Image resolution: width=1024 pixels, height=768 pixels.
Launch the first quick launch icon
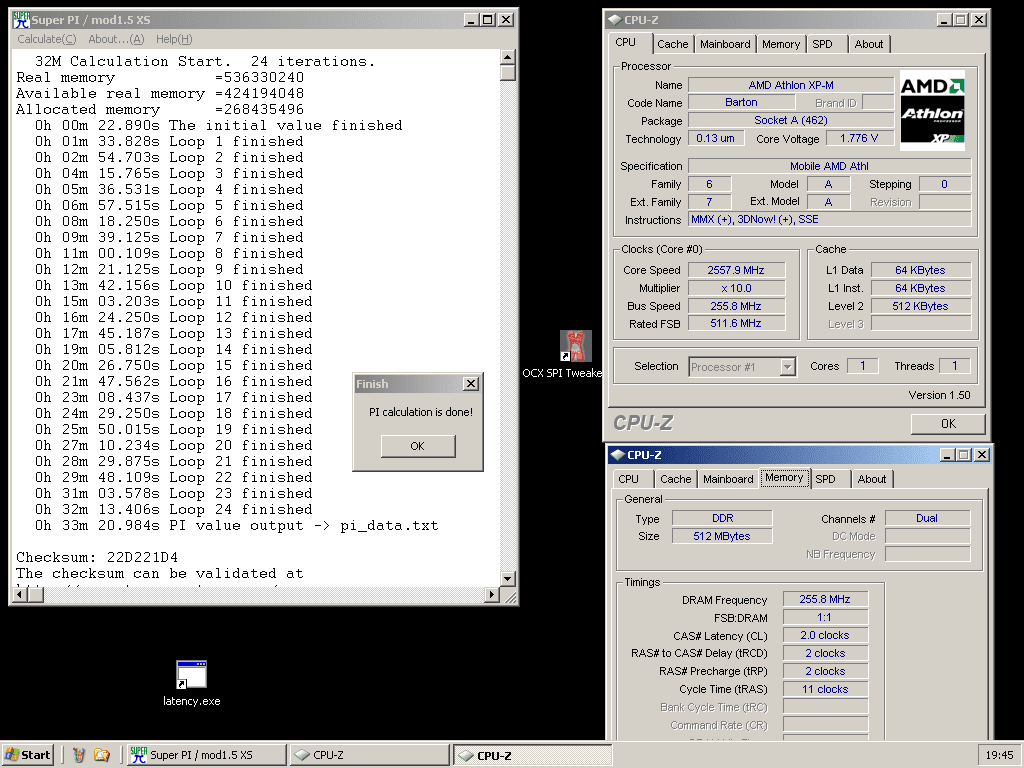pos(79,755)
